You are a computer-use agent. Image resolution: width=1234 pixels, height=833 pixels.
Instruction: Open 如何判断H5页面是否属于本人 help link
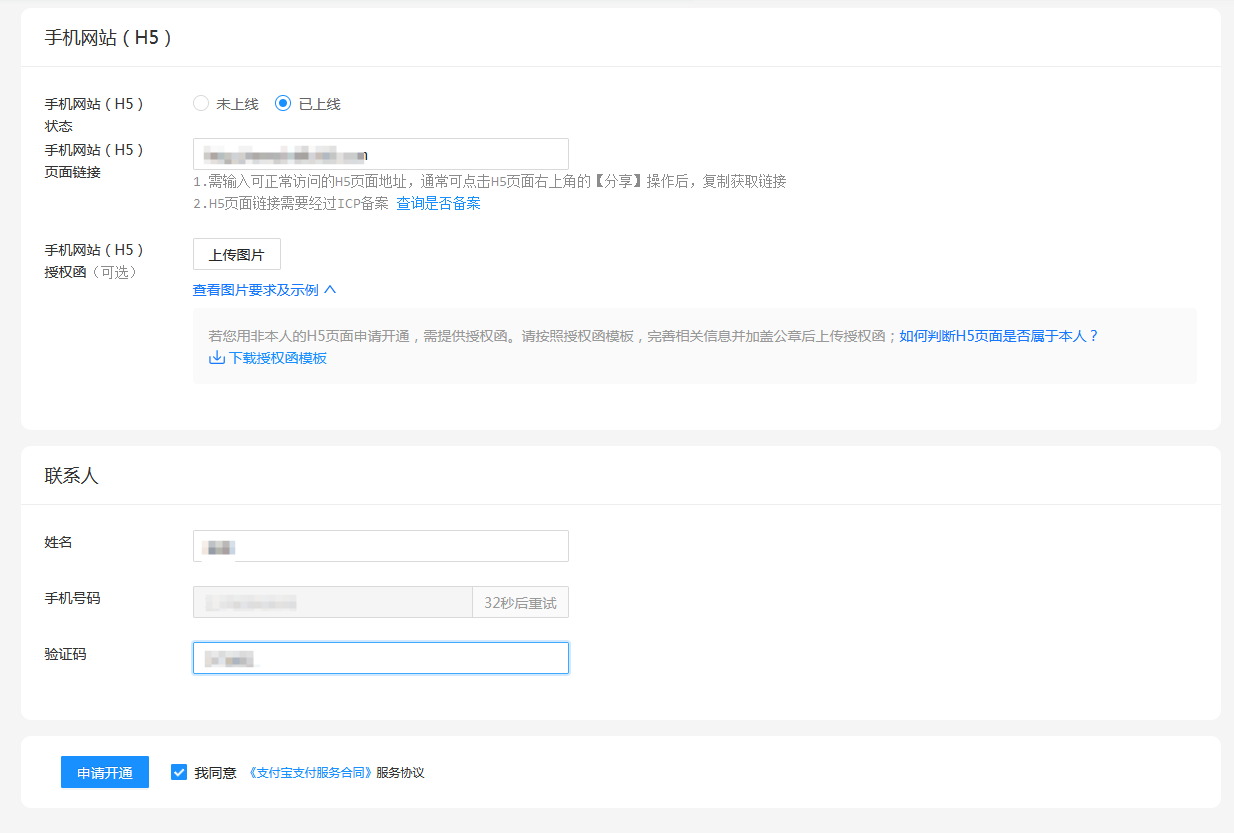pos(998,336)
